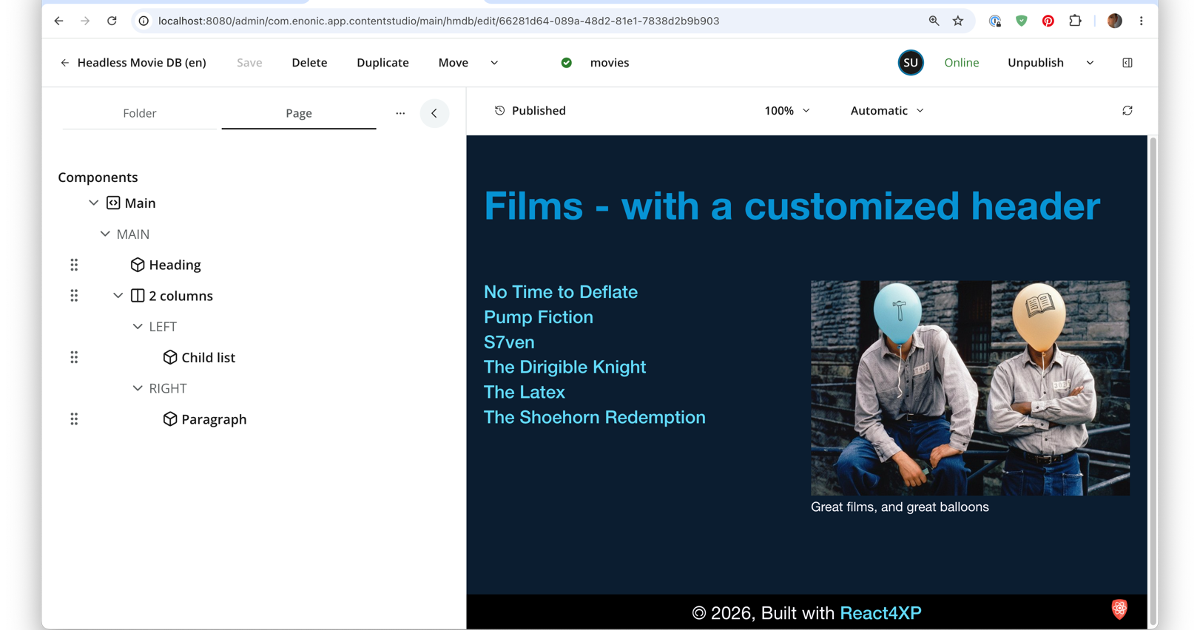Image resolution: width=1200 pixels, height=630 pixels.
Task: Open the Chrome three-dot menu
Action: point(1141,21)
